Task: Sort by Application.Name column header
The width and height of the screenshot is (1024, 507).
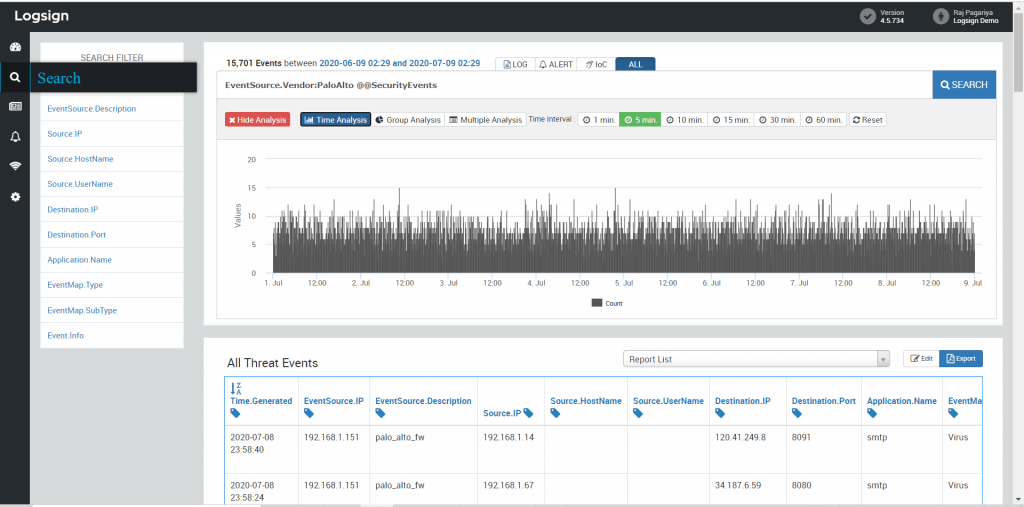Action: 902,401
